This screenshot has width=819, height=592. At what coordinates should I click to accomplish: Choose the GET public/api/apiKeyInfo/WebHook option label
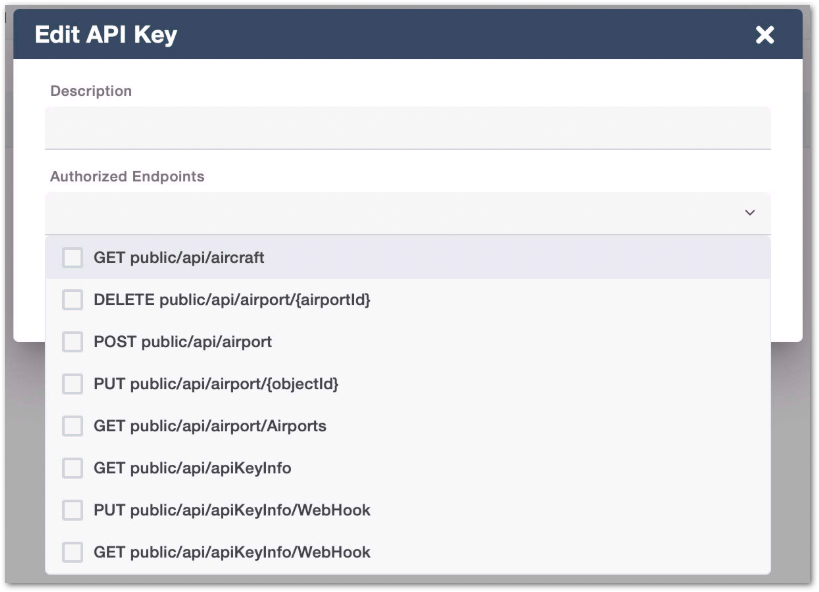coord(232,552)
